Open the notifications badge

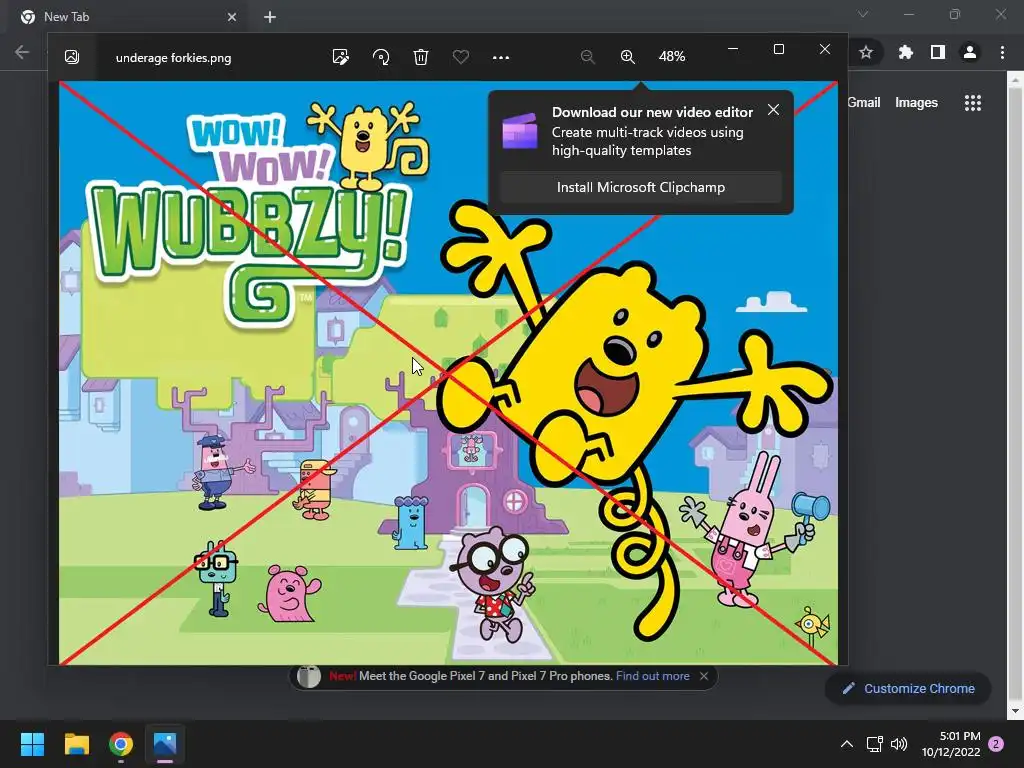click(996, 744)
